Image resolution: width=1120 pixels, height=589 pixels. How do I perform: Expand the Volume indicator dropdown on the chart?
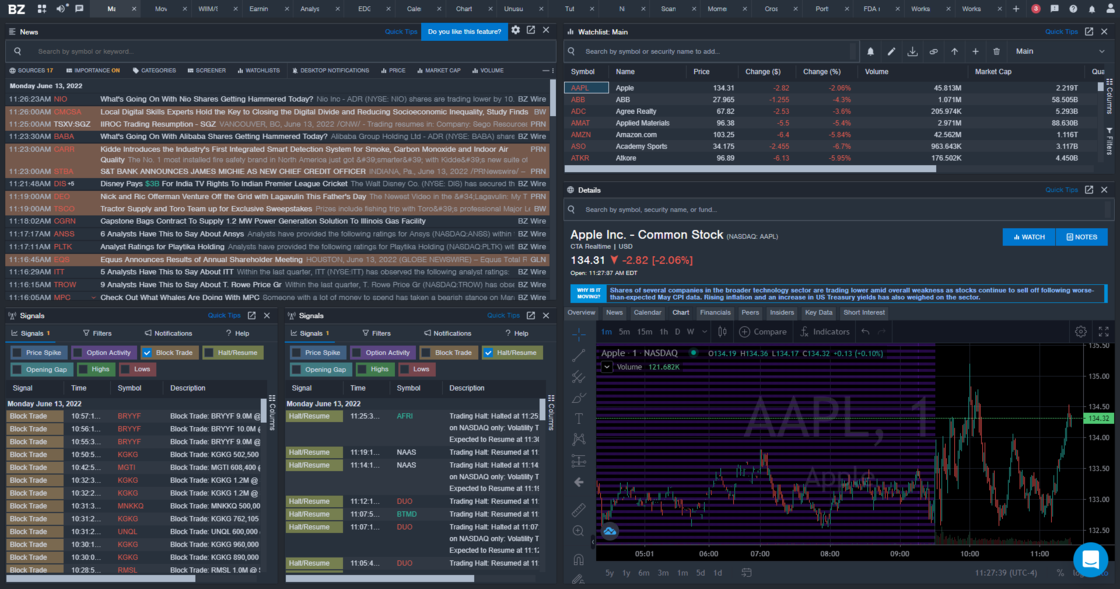click(607, 366)
